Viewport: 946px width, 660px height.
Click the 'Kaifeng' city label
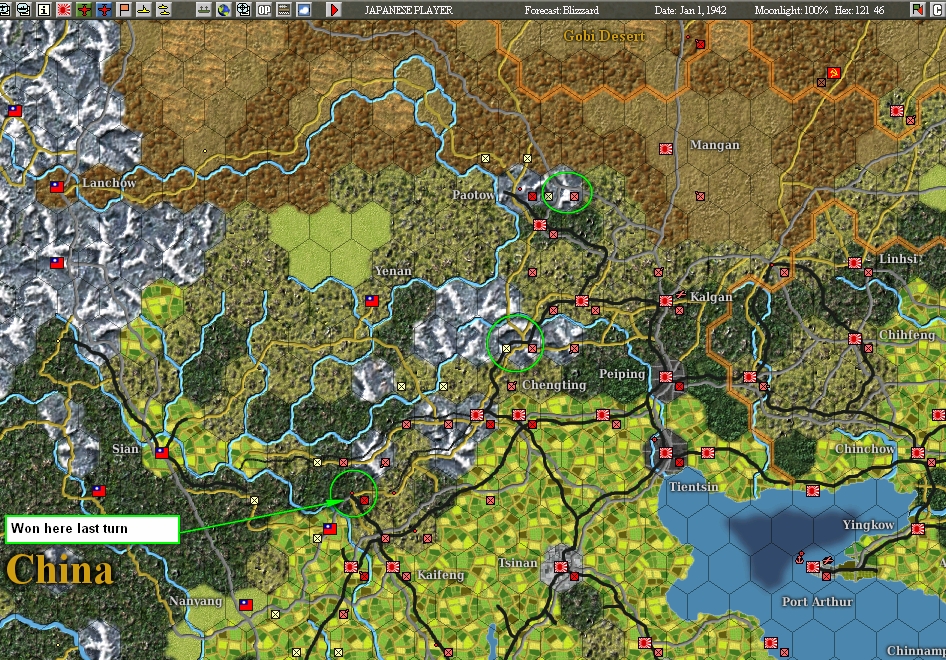click(x=440, y=574)
